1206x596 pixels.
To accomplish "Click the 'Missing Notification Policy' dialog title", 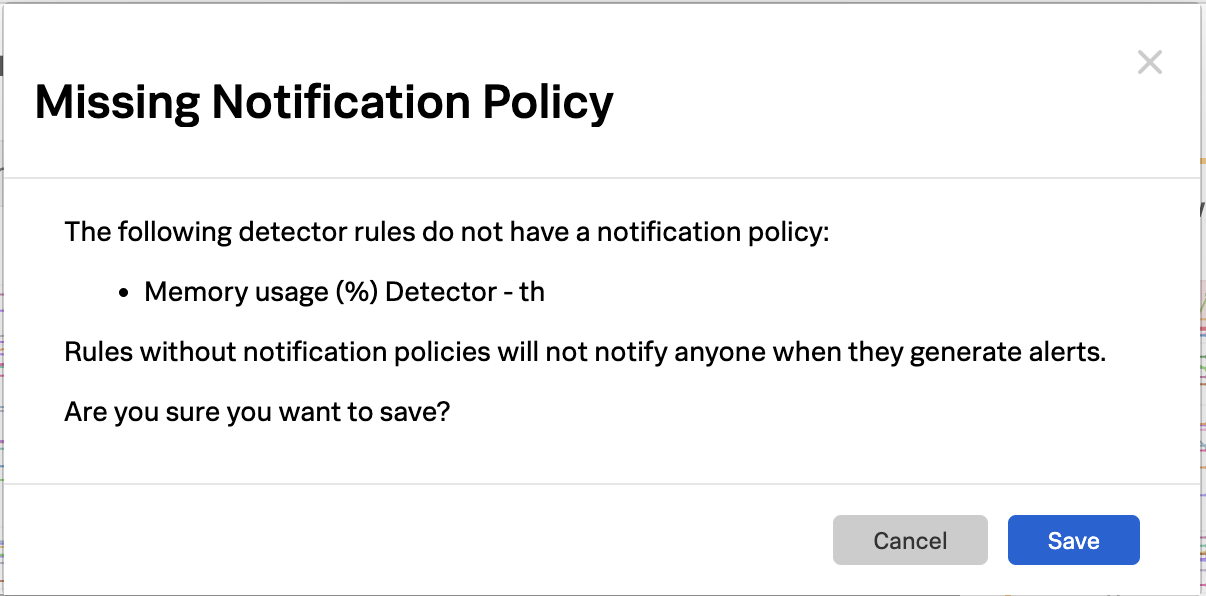I will pyautogui.click(x=325, y=101).
